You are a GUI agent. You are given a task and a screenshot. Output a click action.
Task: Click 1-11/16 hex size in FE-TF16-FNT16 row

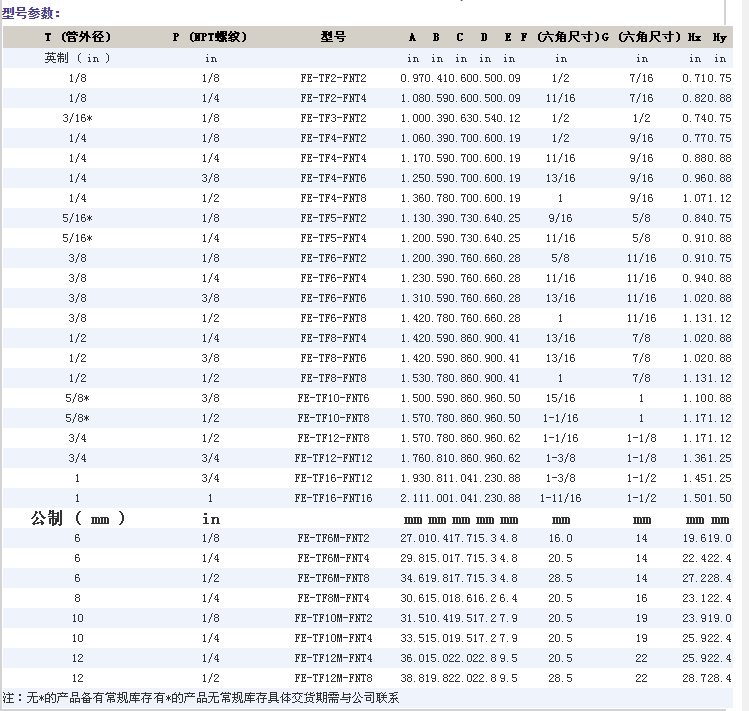(560, 499)
